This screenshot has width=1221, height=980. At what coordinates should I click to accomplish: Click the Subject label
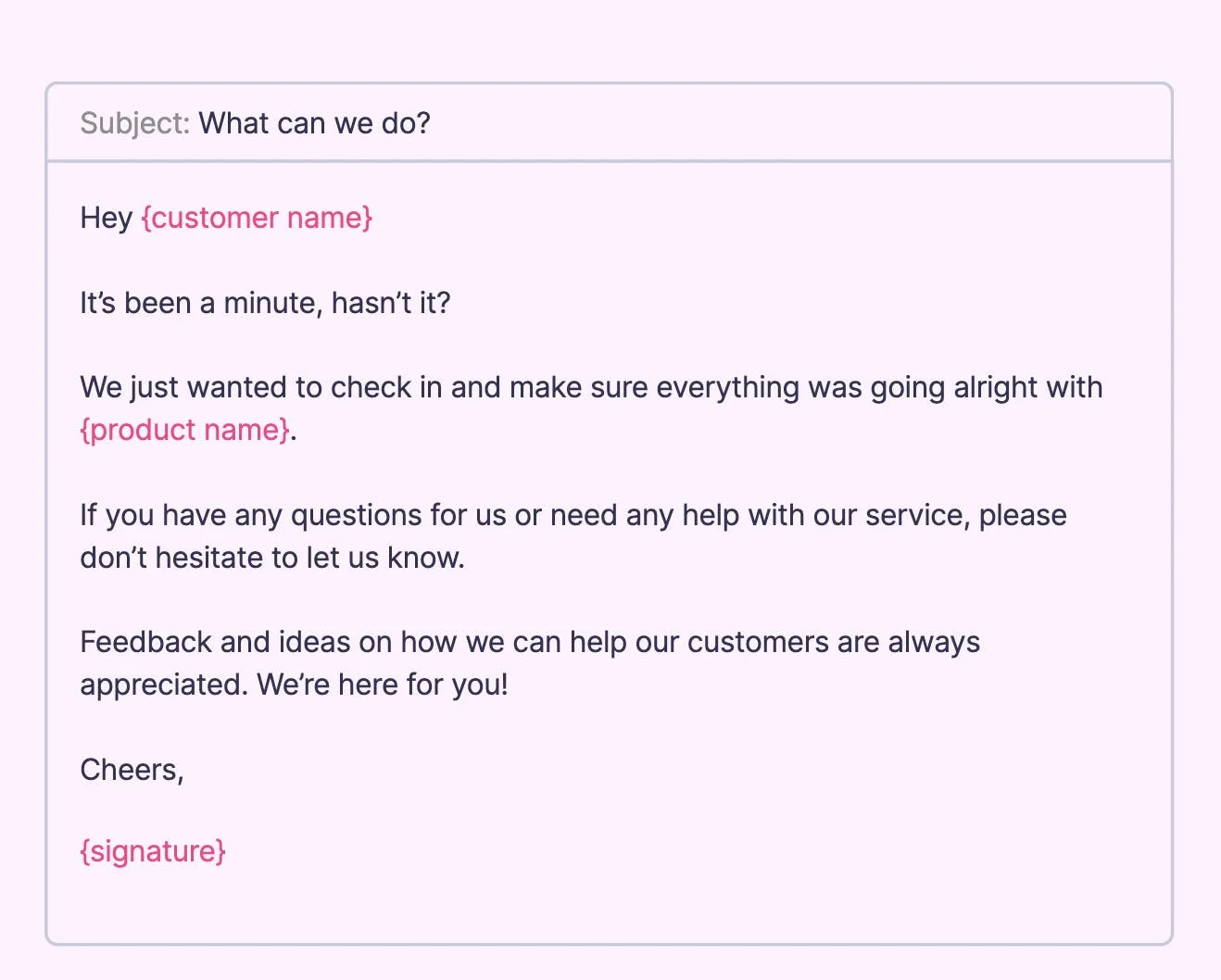[134, 123]
